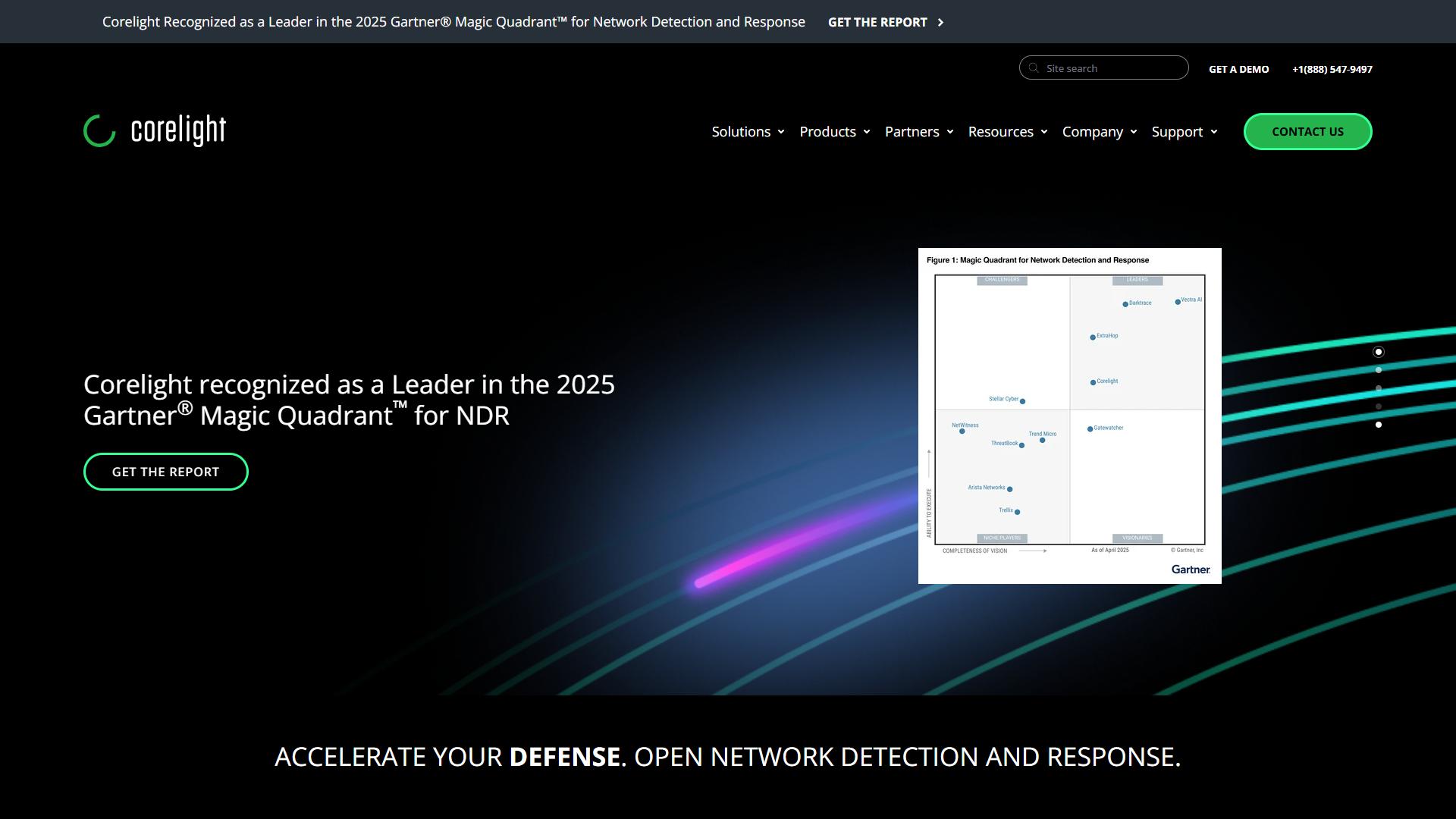This screenshot has width=1456, height=819.
Task: Click the green CONTACT US button
Action: point(1308,132)
